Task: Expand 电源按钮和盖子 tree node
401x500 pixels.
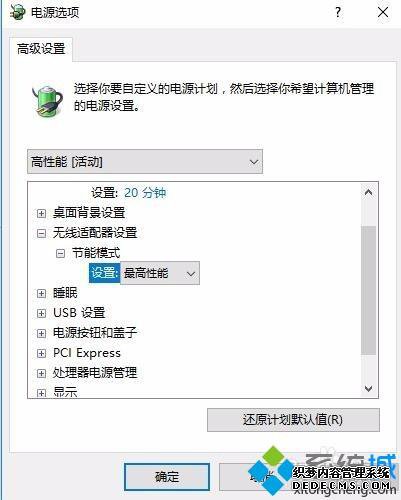Action: tap(41, 333)
